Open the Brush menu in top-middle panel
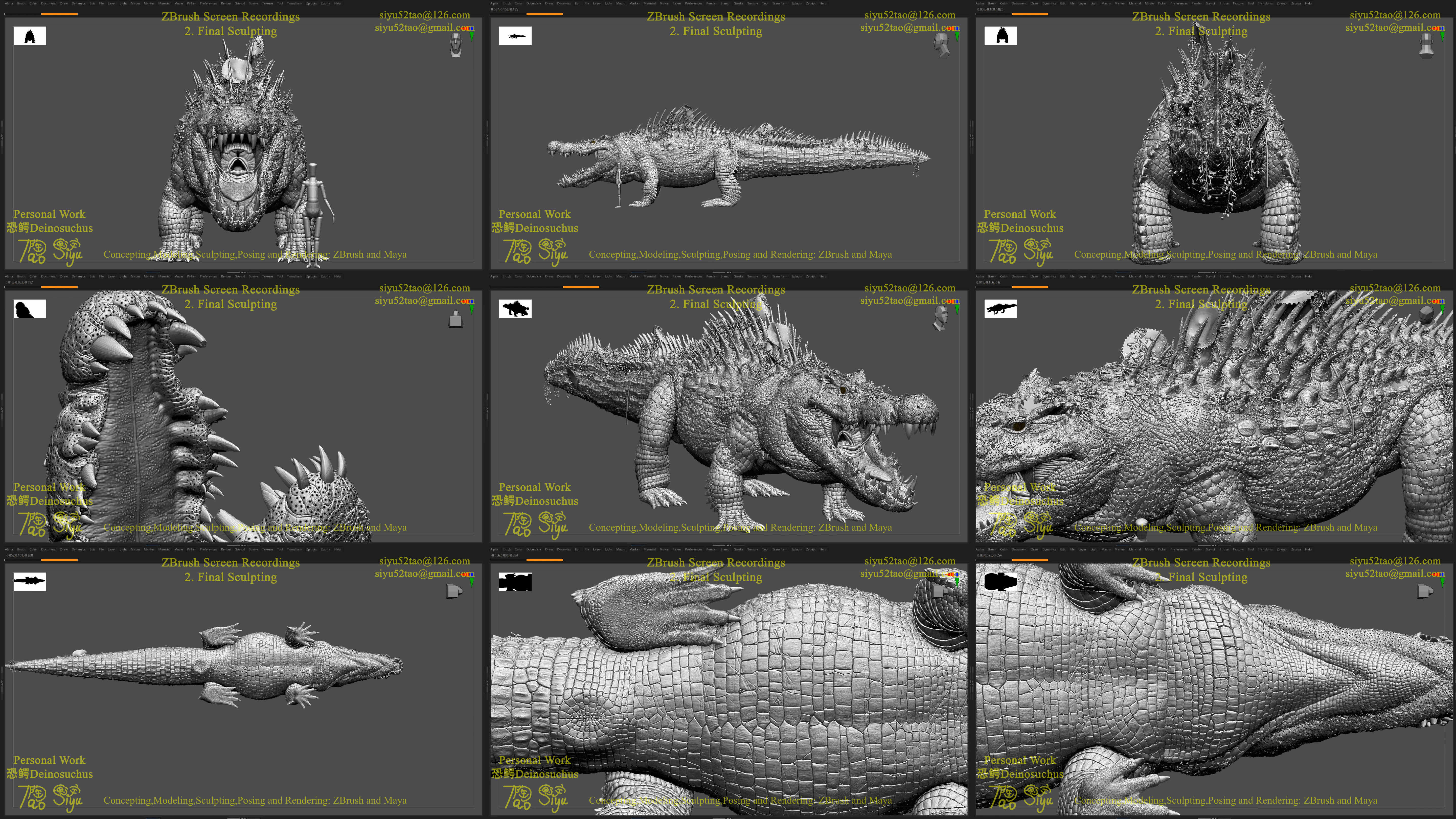 click(507, 3)
